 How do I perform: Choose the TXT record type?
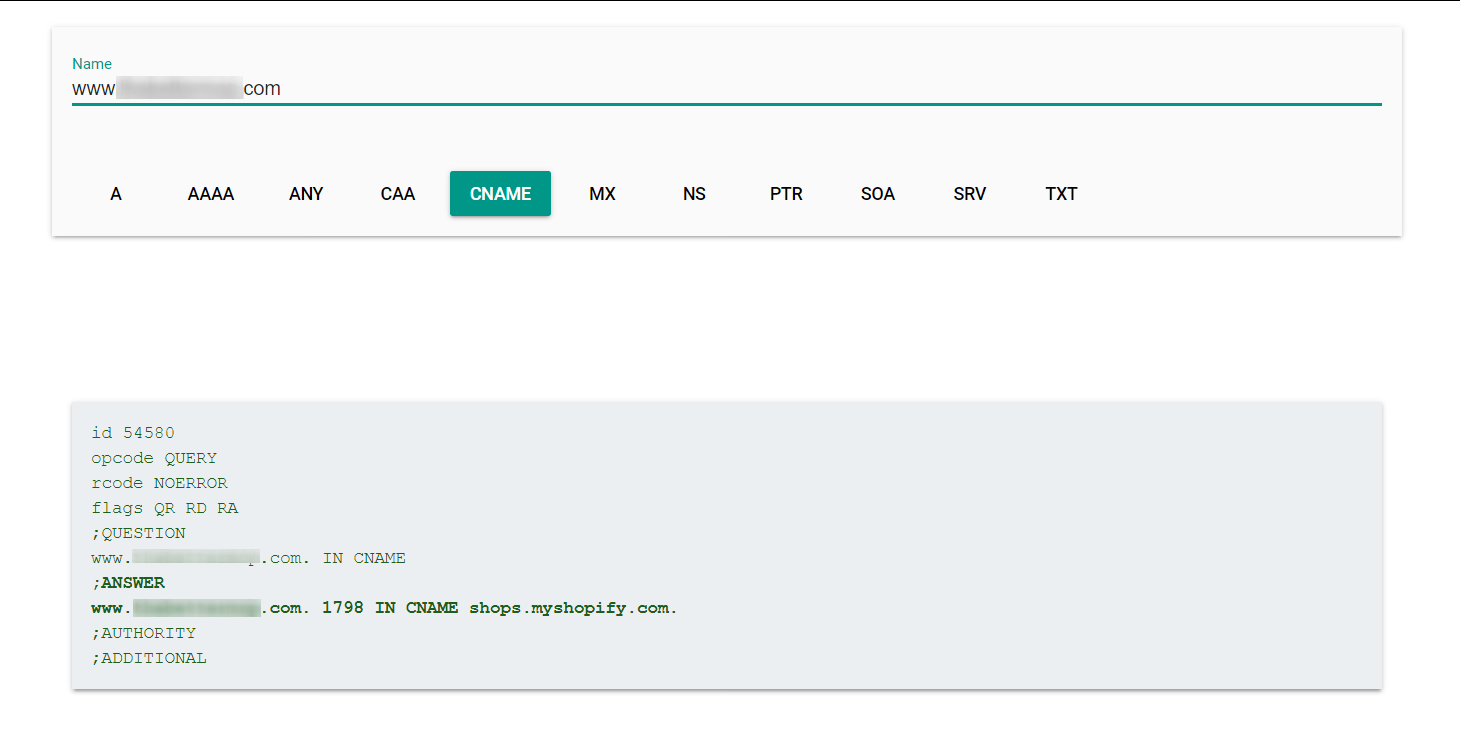[1062, 194]
